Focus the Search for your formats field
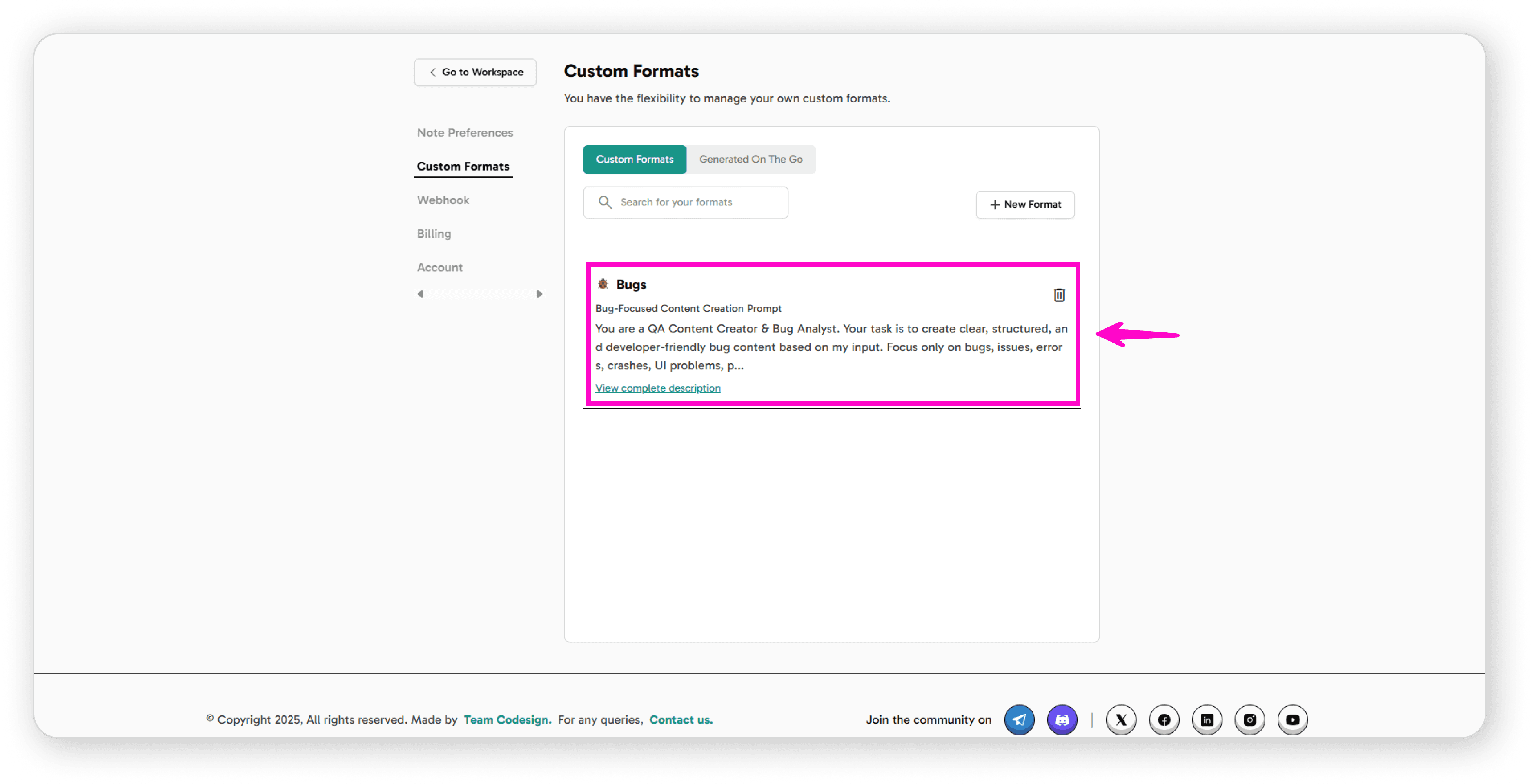The image size is (1532, 784). [696, 202]
